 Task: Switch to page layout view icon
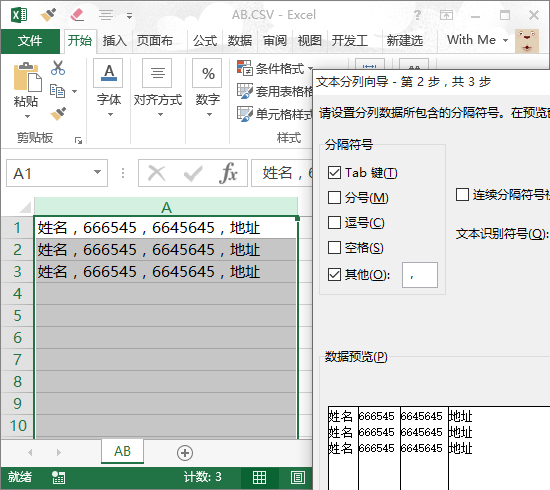point(297,477)
